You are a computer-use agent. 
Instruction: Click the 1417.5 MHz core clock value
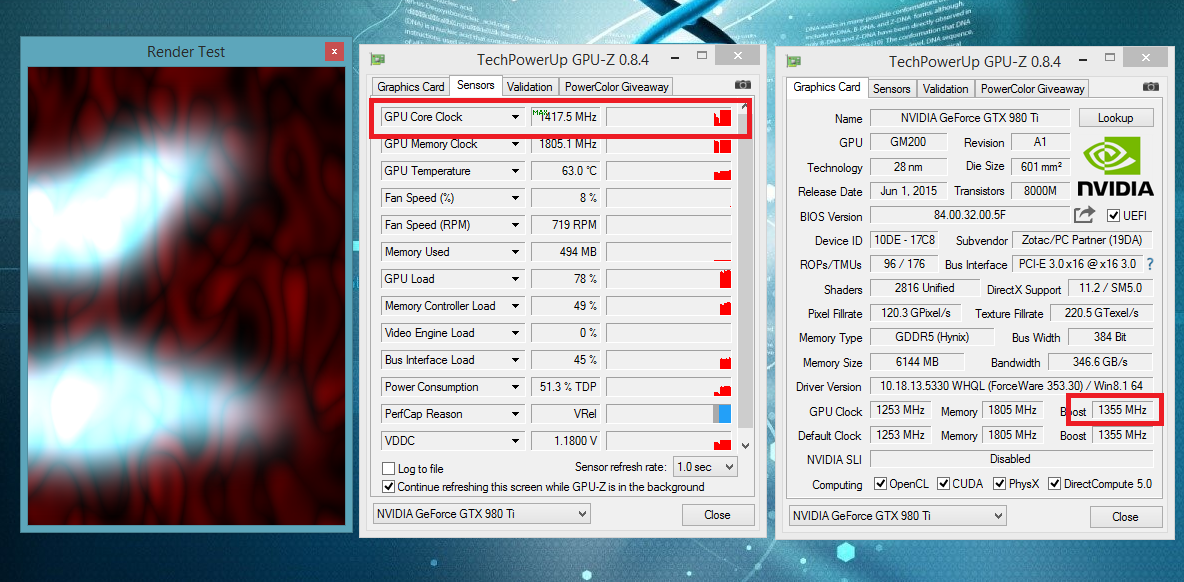tap(566, 117)
